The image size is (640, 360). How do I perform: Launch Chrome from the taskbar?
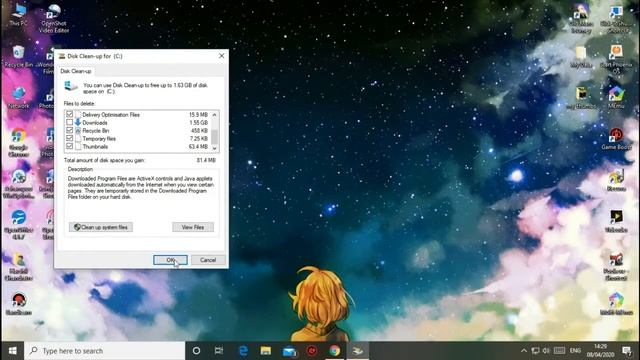(335, 351)
